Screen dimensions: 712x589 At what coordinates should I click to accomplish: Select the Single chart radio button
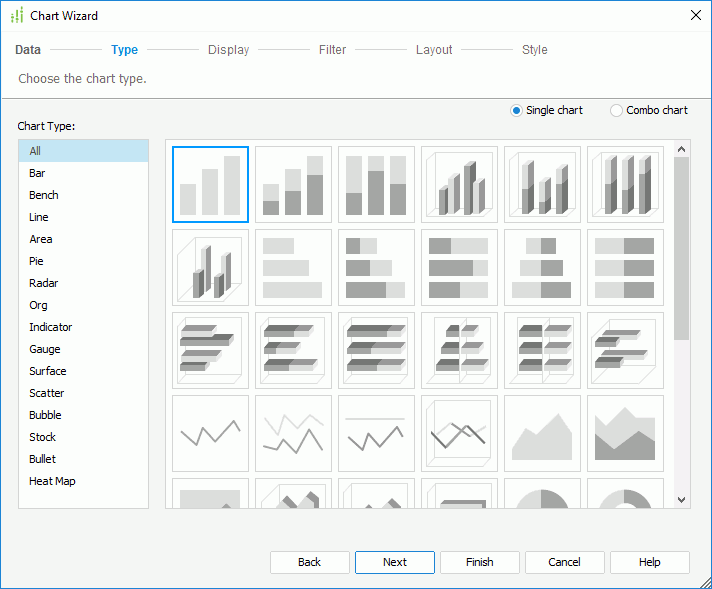[x=516, y=110]
